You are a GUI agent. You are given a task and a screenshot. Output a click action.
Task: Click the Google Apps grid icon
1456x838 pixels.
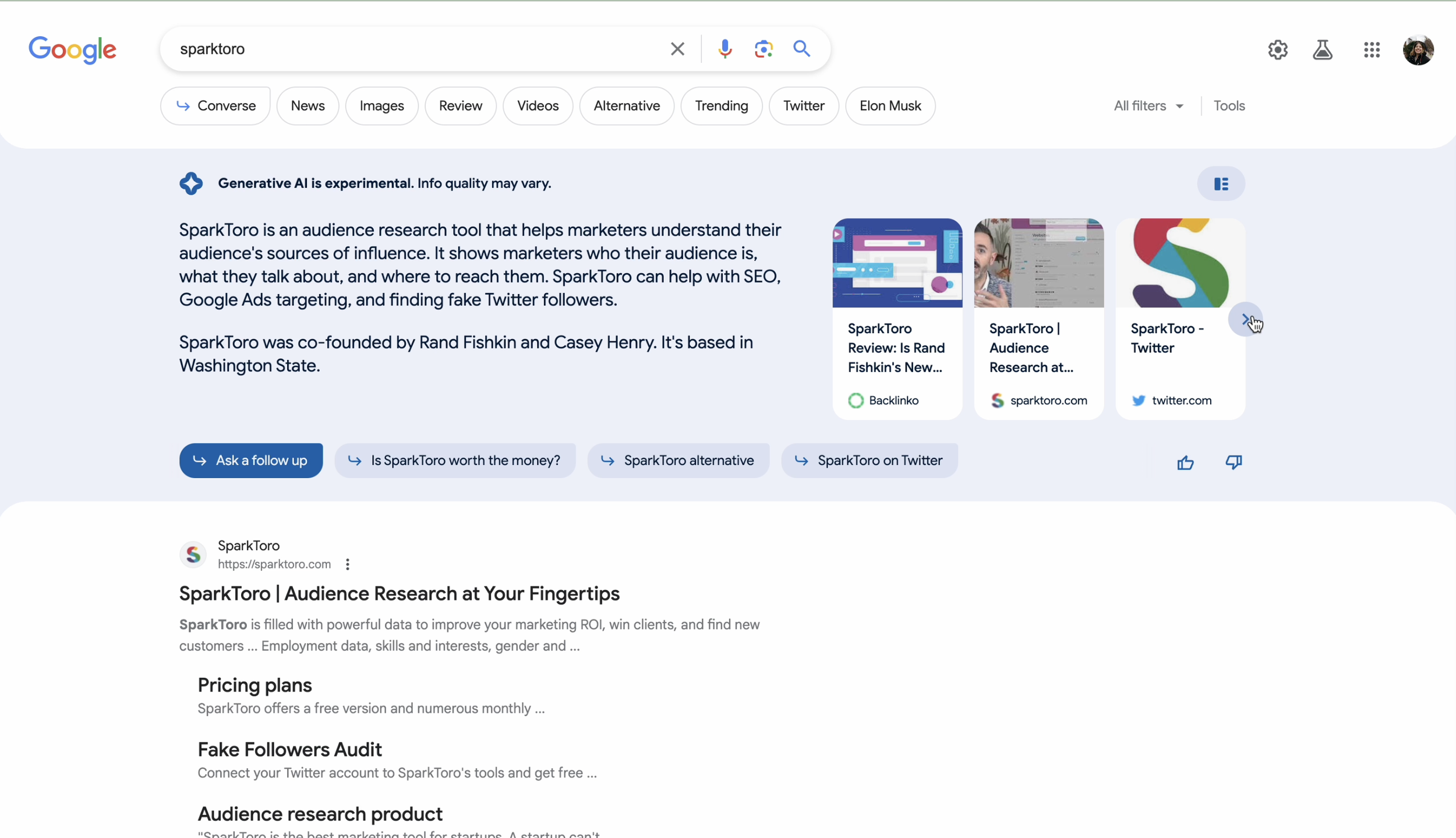1371,48
